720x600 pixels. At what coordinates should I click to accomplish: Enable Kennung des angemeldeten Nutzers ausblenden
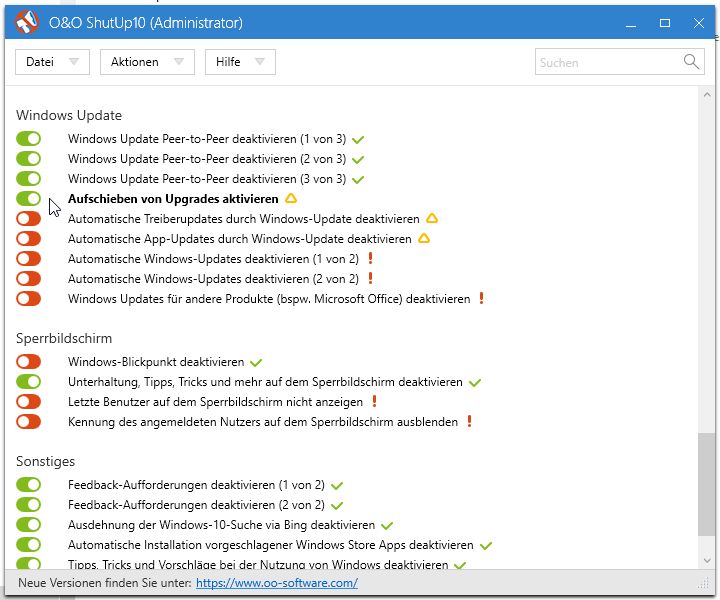[28, 421]
